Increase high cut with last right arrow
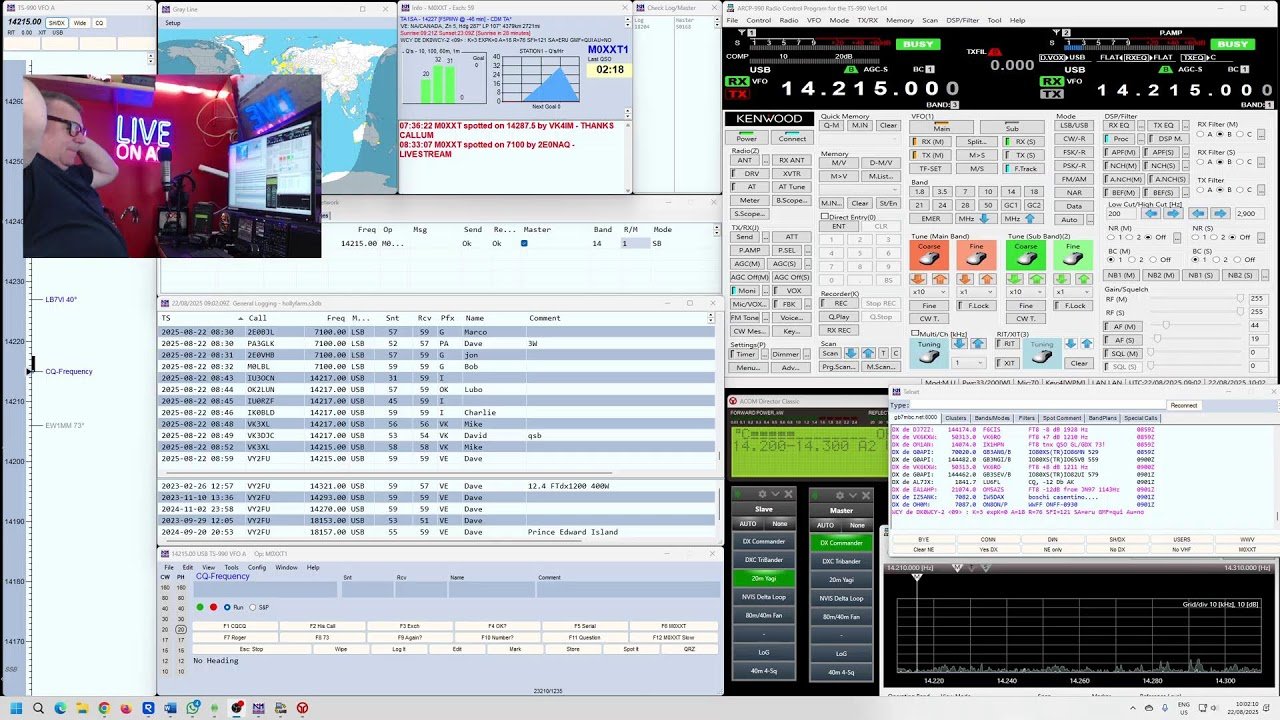The height and width of the screenshot is (720, 1280). coord(1219,214)
